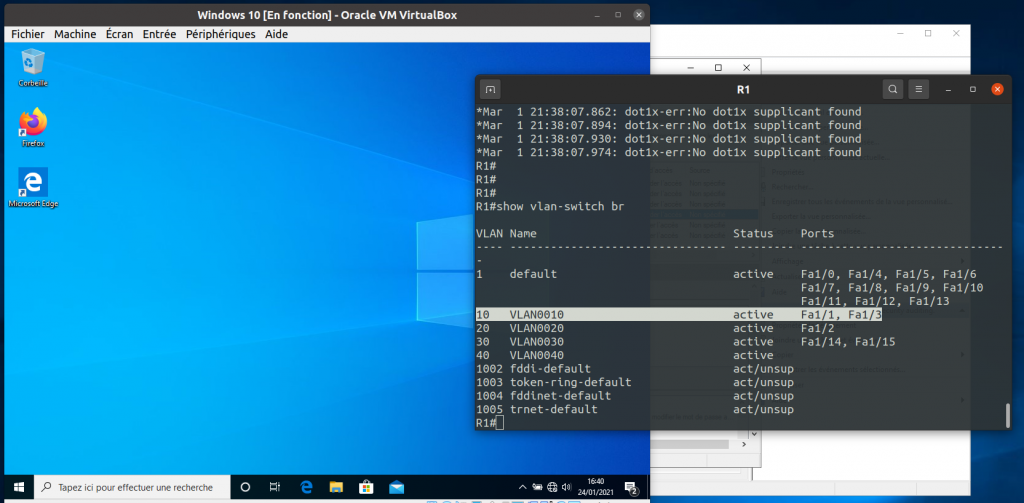This screenshot has width=1024, height=503.
Task: Open new tab in R1 terminal
Action: (x=490, y=89)
